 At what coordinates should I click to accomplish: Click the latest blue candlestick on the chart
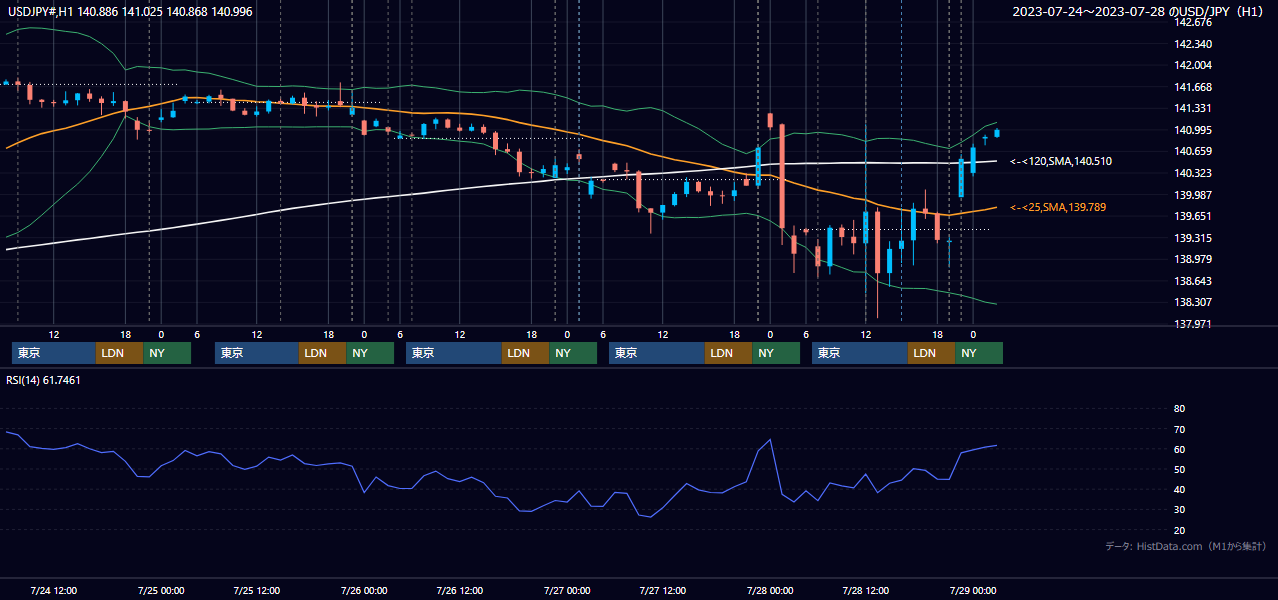tap(997, 132)
